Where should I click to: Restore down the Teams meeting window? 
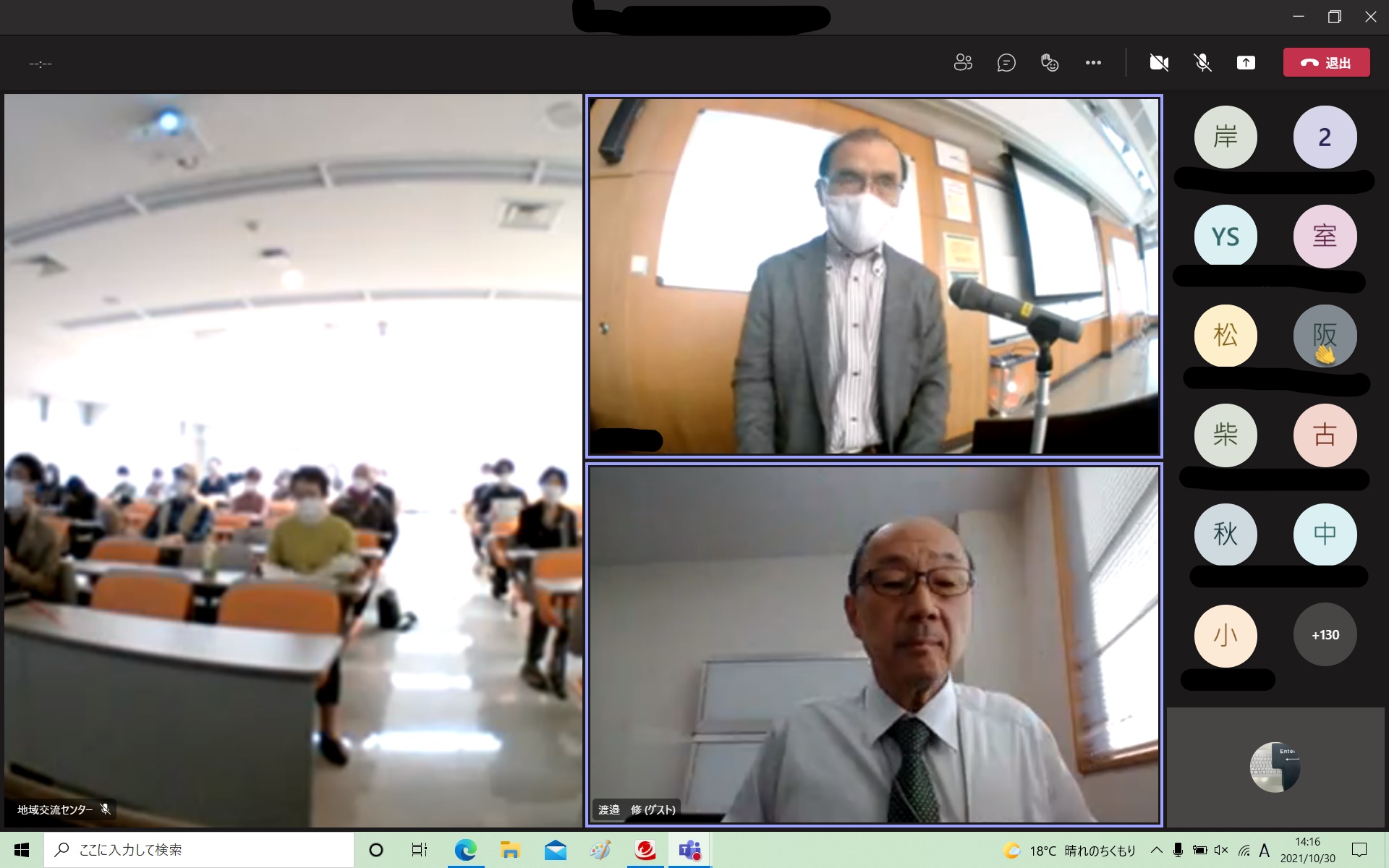point(1335,17)
